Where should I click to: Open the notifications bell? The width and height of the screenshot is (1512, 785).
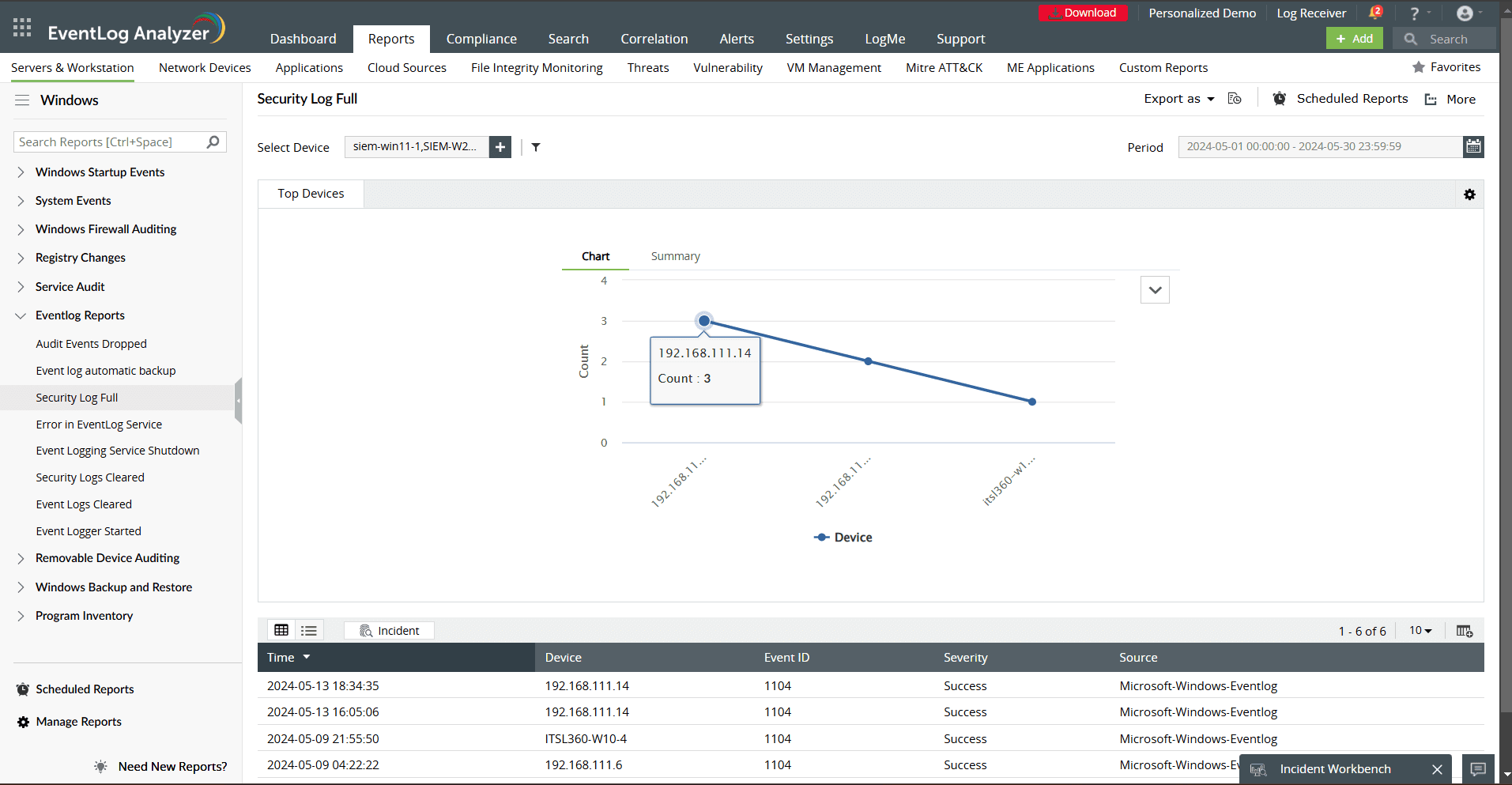pos(1375,13)
